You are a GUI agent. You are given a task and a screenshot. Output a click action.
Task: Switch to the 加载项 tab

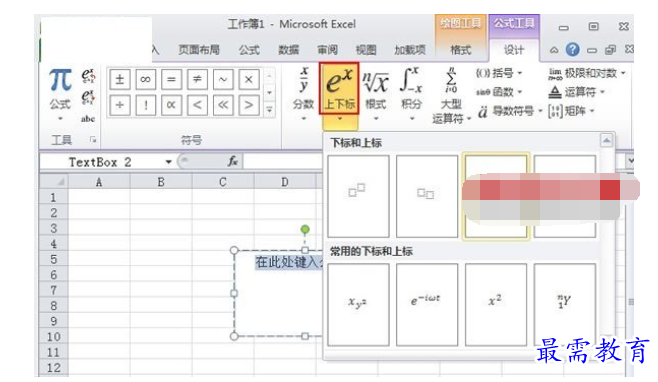click(410, 50)
